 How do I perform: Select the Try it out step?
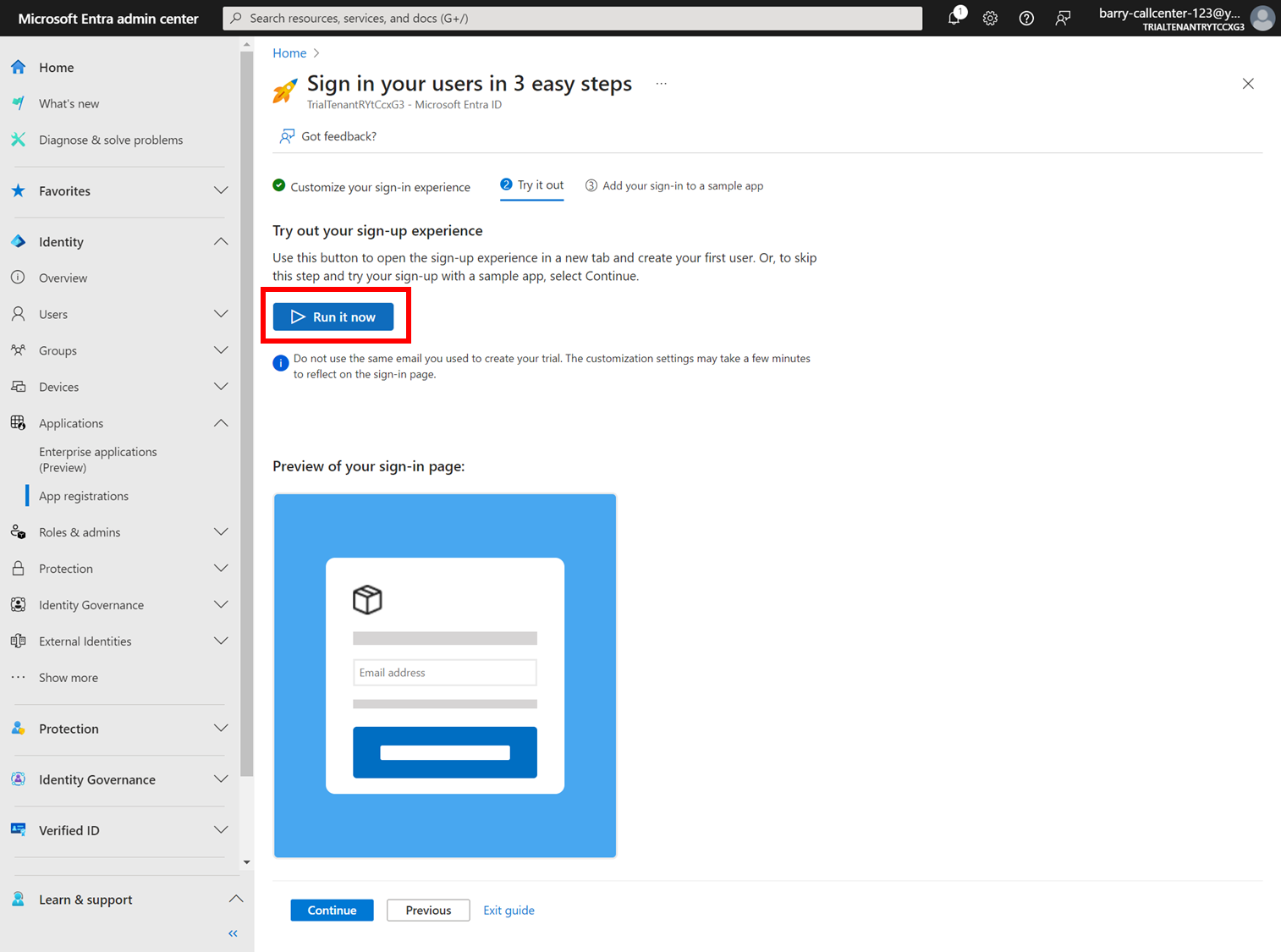click(x=531, y=185)
